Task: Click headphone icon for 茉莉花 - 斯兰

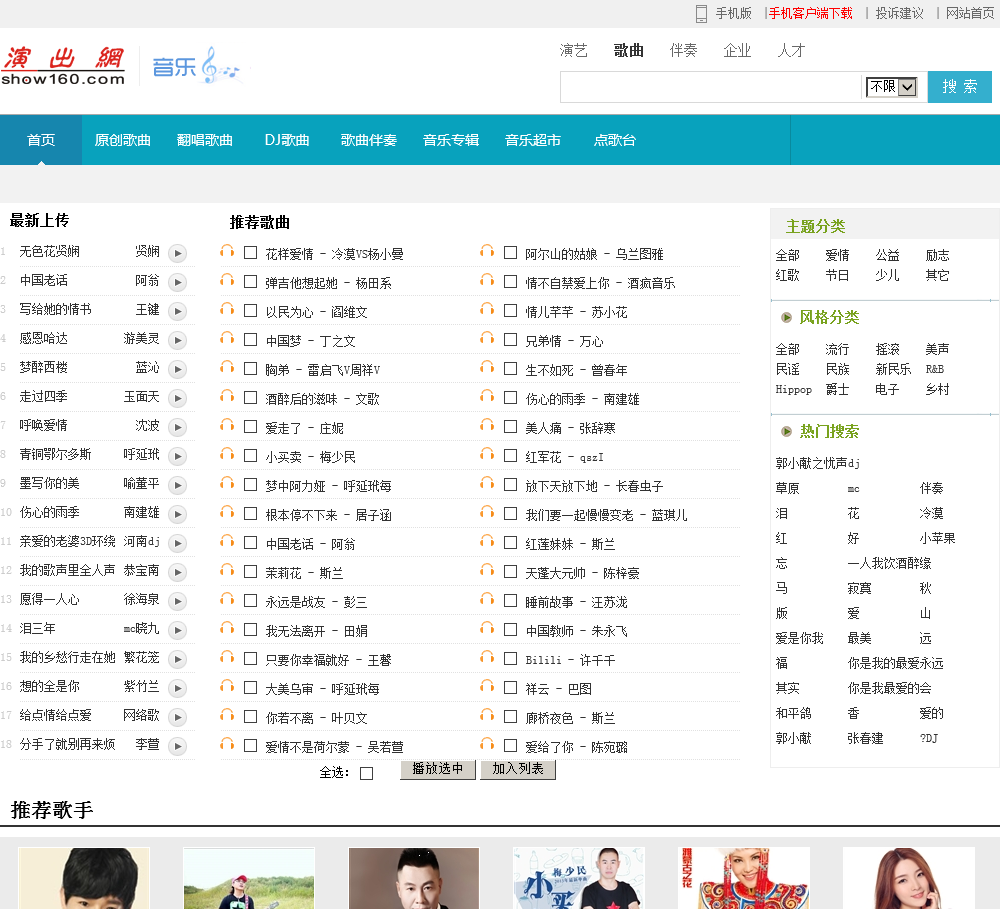Action: tap(227, 570)
